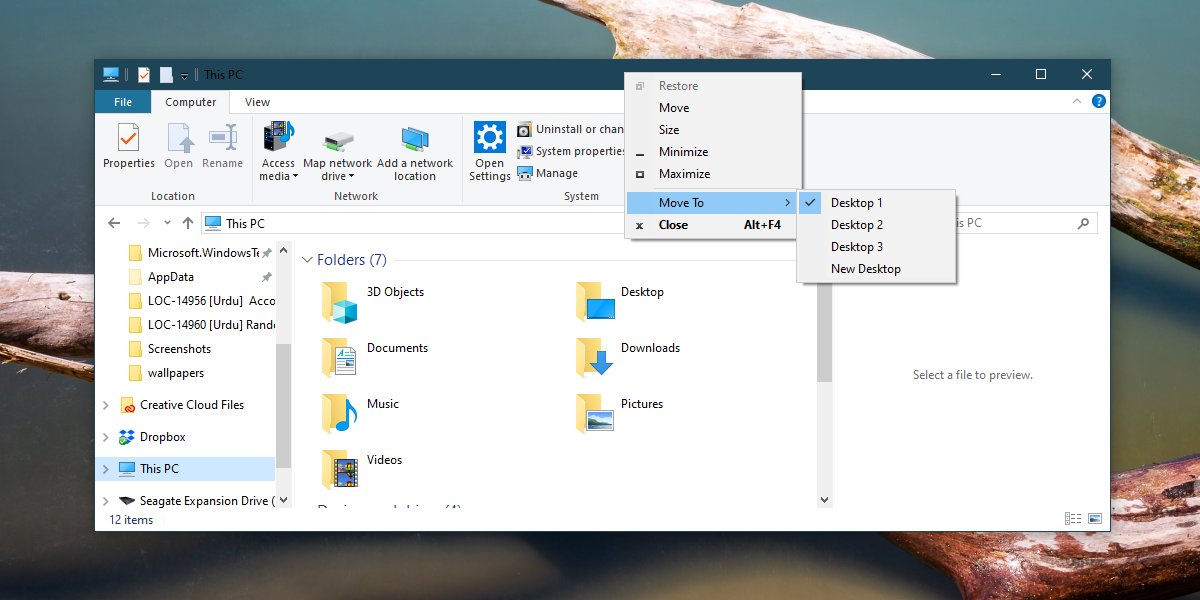Choose New Desktop from the submenu
Image resolution: width=1200 pixels, height=600 pixels.
pos(868,268)
